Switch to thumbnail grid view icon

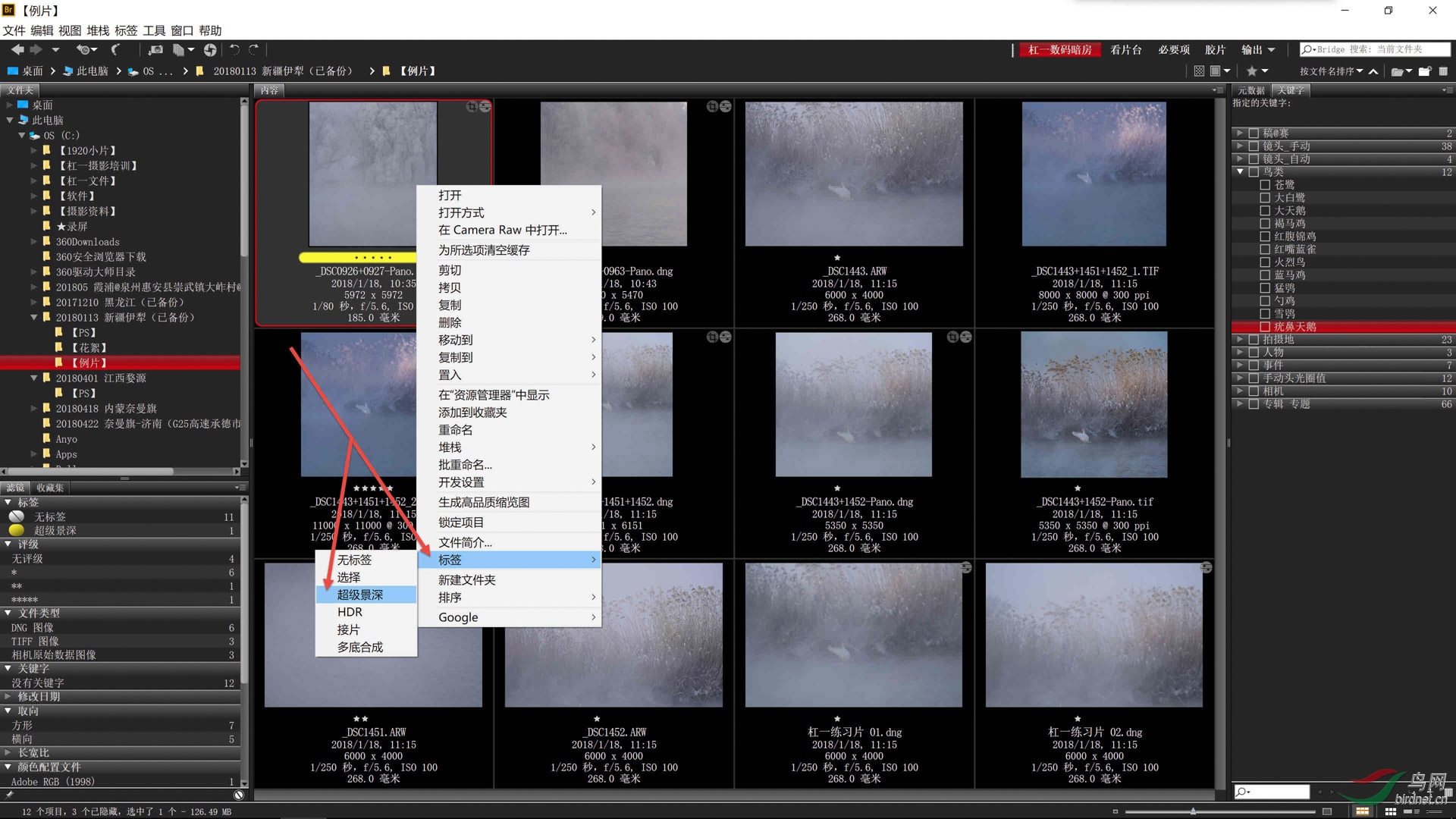[x=1390, y=811]
